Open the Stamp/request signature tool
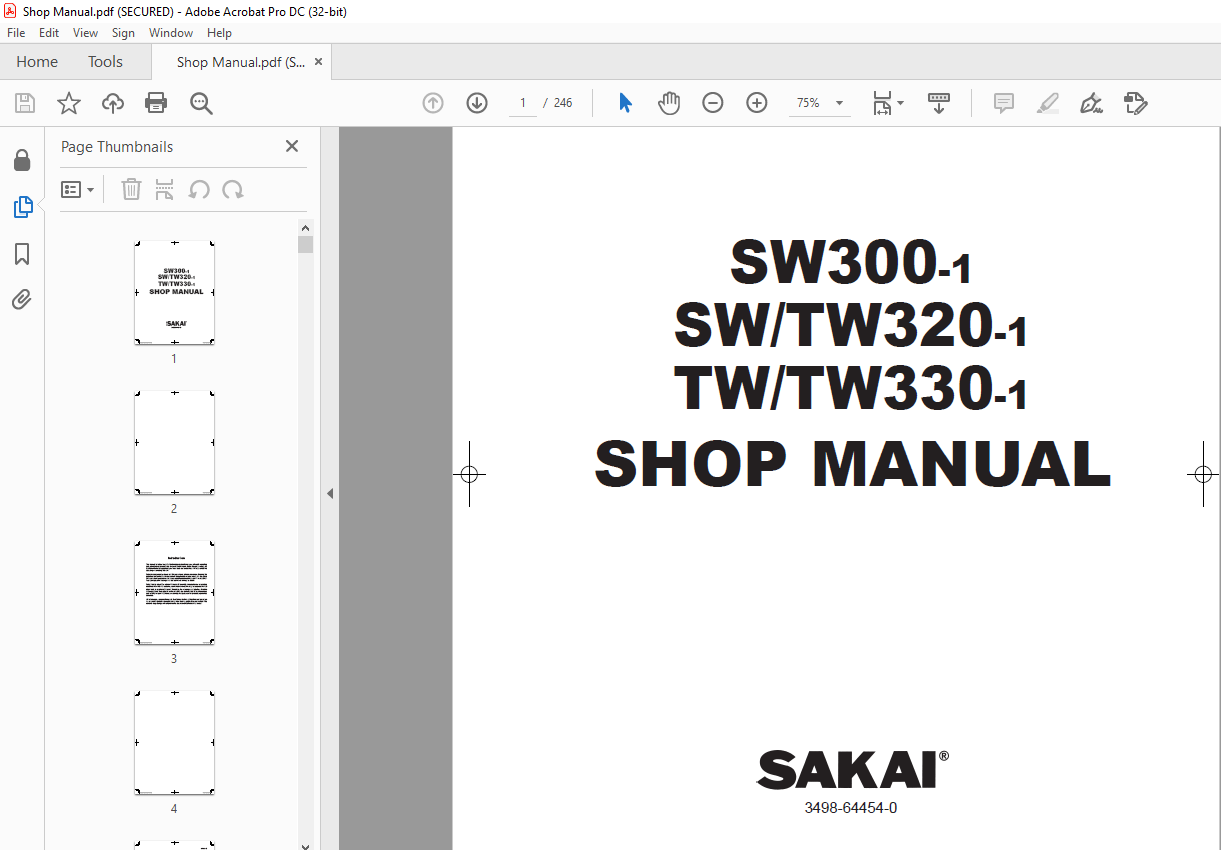 (x=1135, y=103)
